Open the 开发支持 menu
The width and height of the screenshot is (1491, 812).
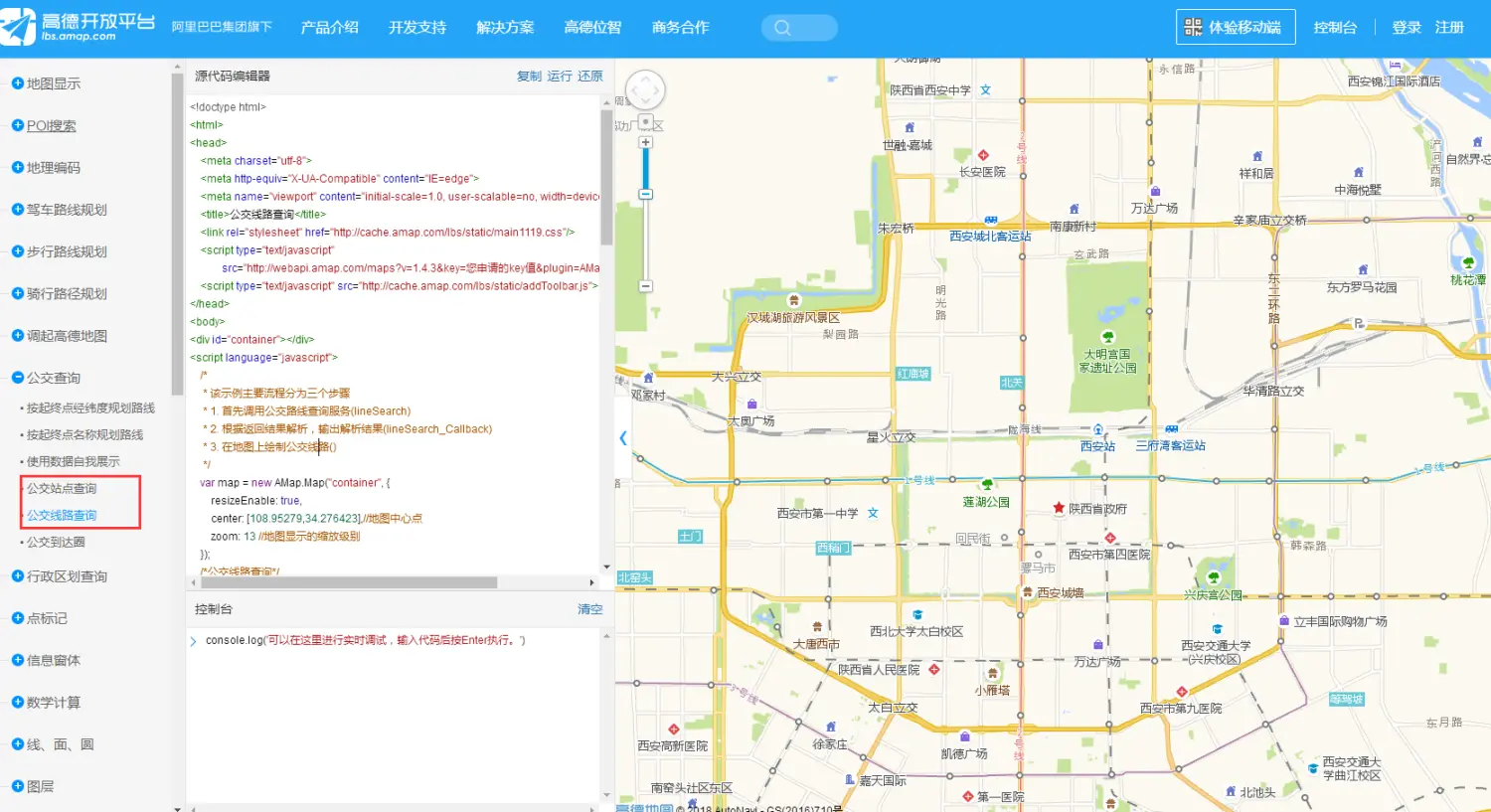pyautogui.click(x=417, y=28)
